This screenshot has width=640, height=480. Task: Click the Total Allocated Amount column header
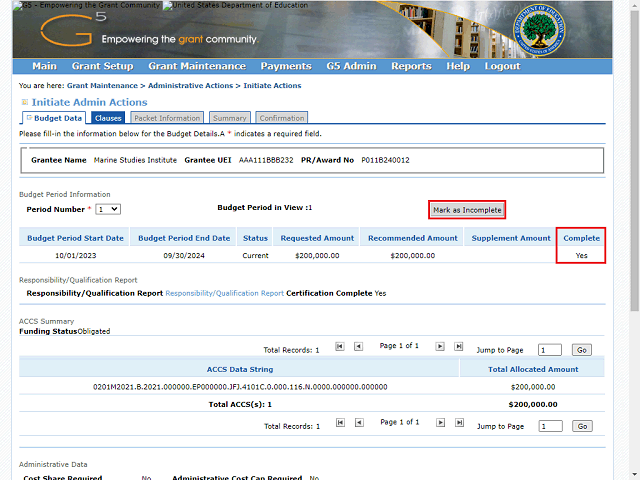533,369
